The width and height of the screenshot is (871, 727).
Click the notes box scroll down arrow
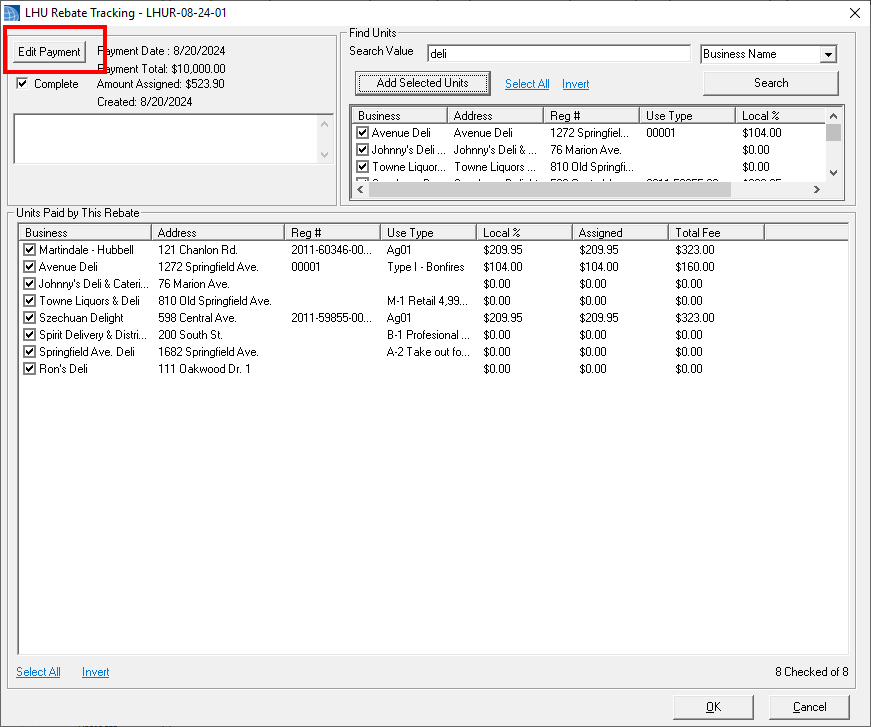tap(325, 154)
